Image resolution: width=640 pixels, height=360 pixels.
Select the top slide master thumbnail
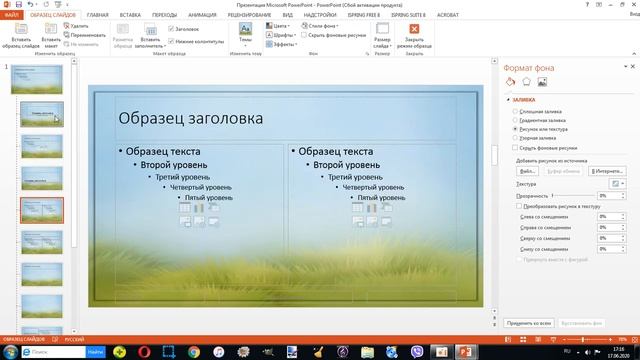37,79
